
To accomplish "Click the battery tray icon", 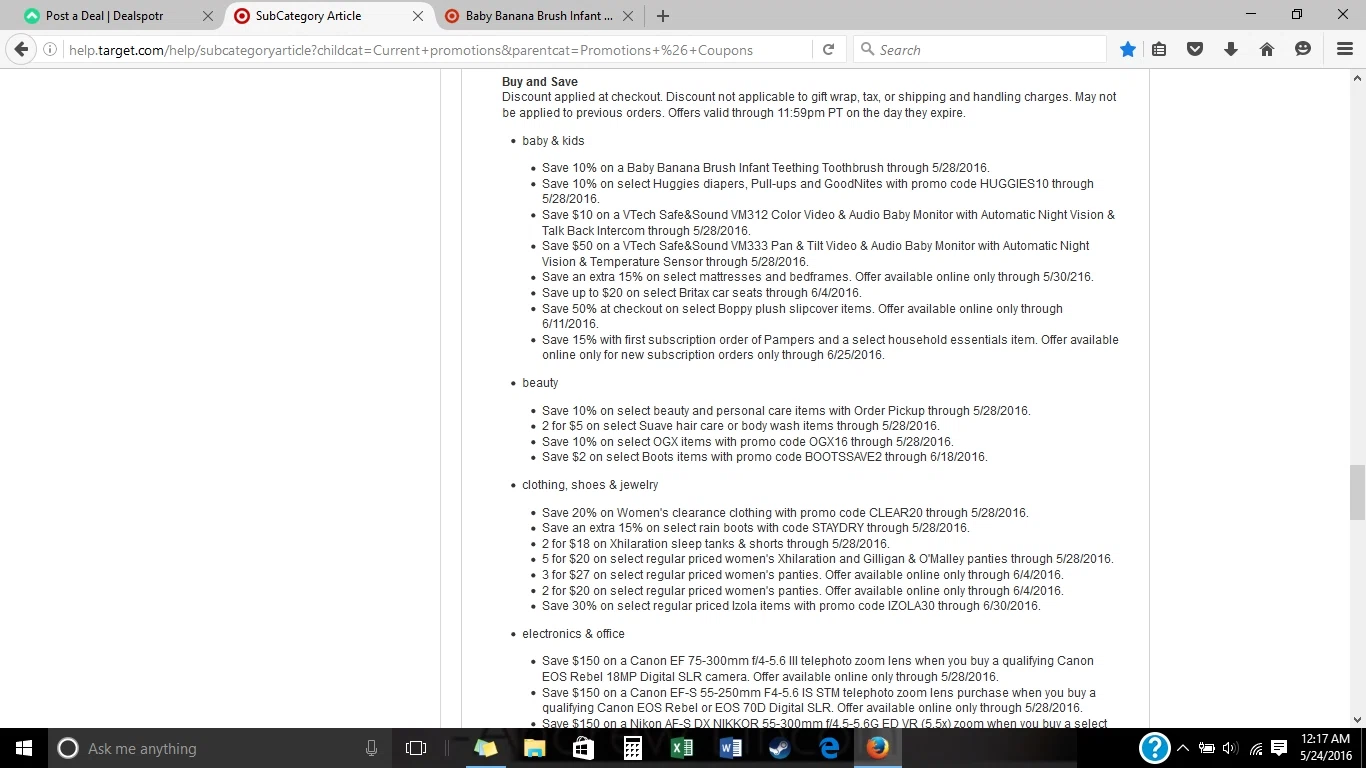I will click(1207, 748).
